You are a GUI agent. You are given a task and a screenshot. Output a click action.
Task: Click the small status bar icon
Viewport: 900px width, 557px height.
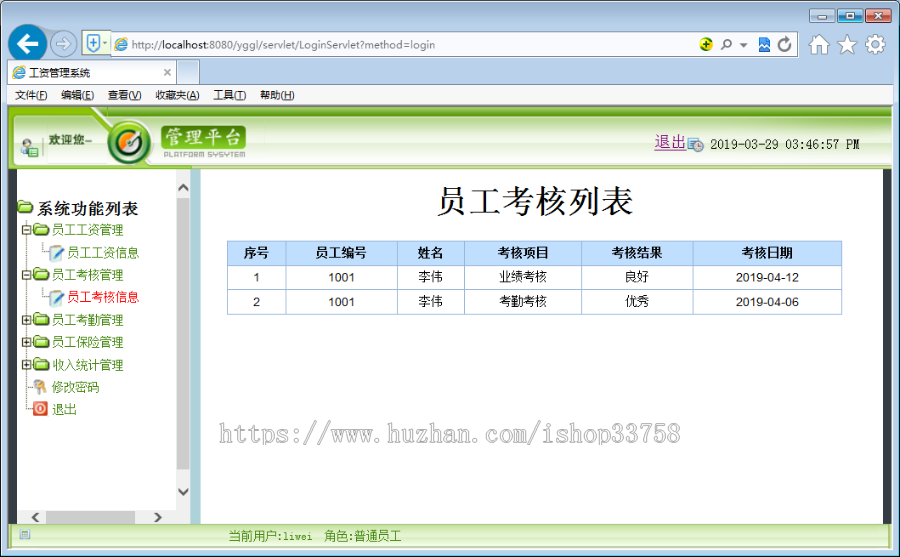25,535
